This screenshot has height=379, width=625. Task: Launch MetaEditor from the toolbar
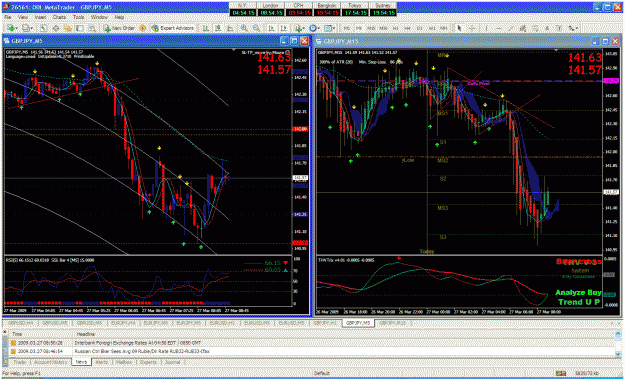click(x=142, y=28)
